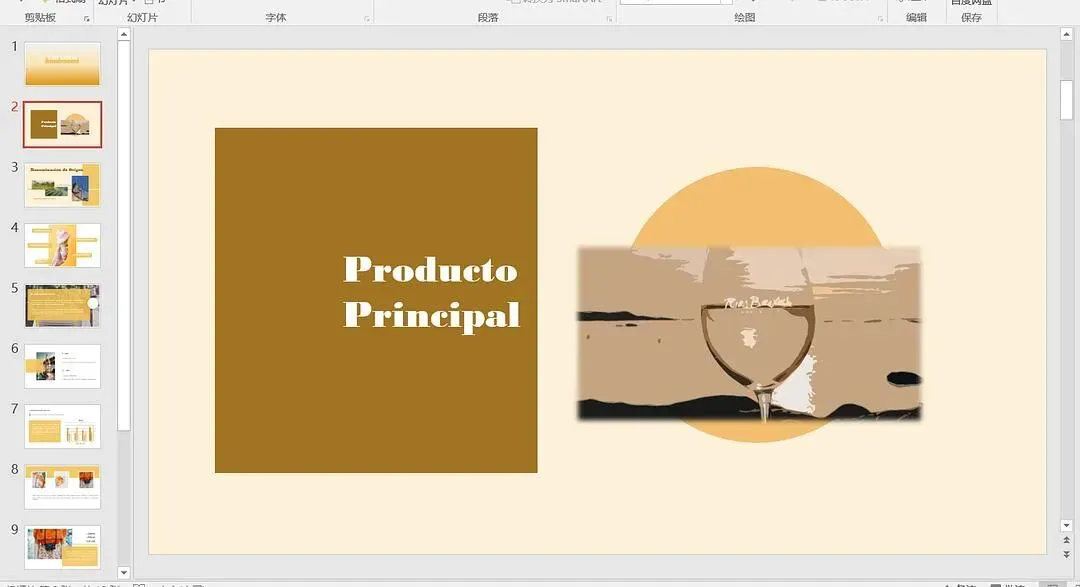Click the thumbnail panel scrollbar thumb
This screenshot has height=587, width=1080.
coord(124,236)
